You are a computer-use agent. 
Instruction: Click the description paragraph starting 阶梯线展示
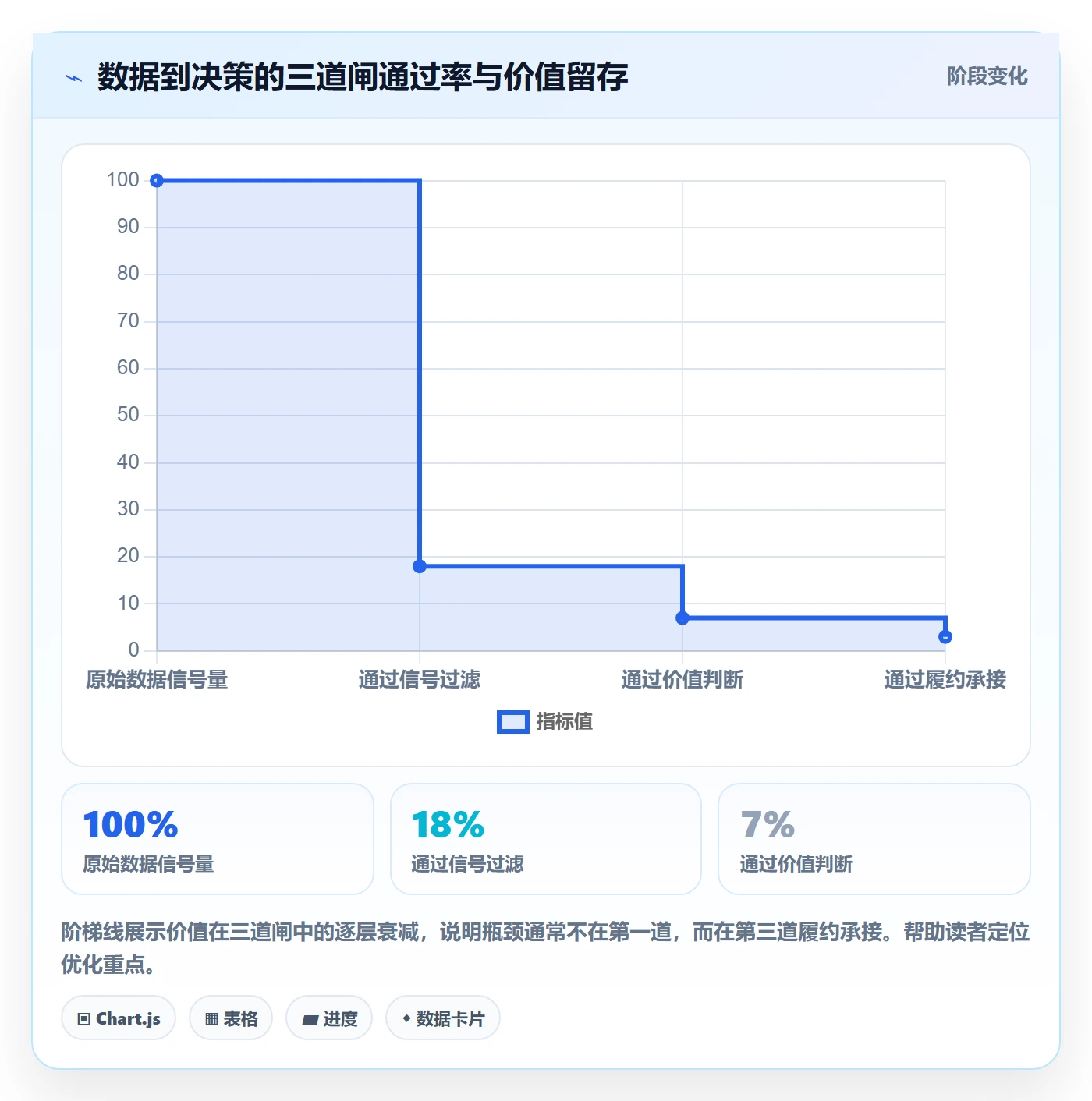click(x=545, y=948)
